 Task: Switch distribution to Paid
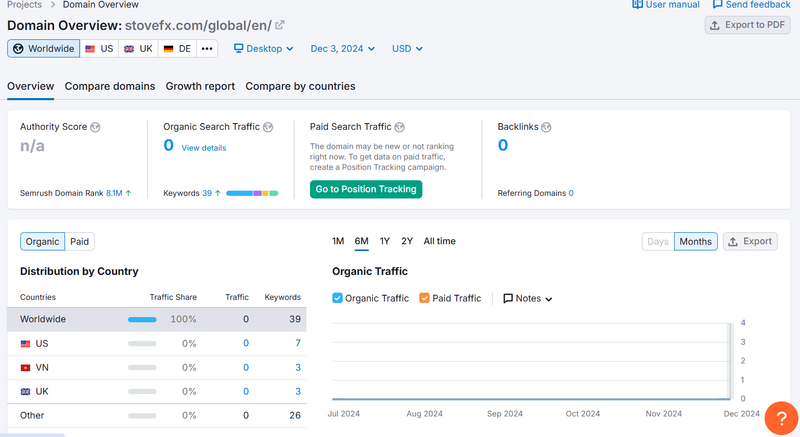[x=80, y=242]
